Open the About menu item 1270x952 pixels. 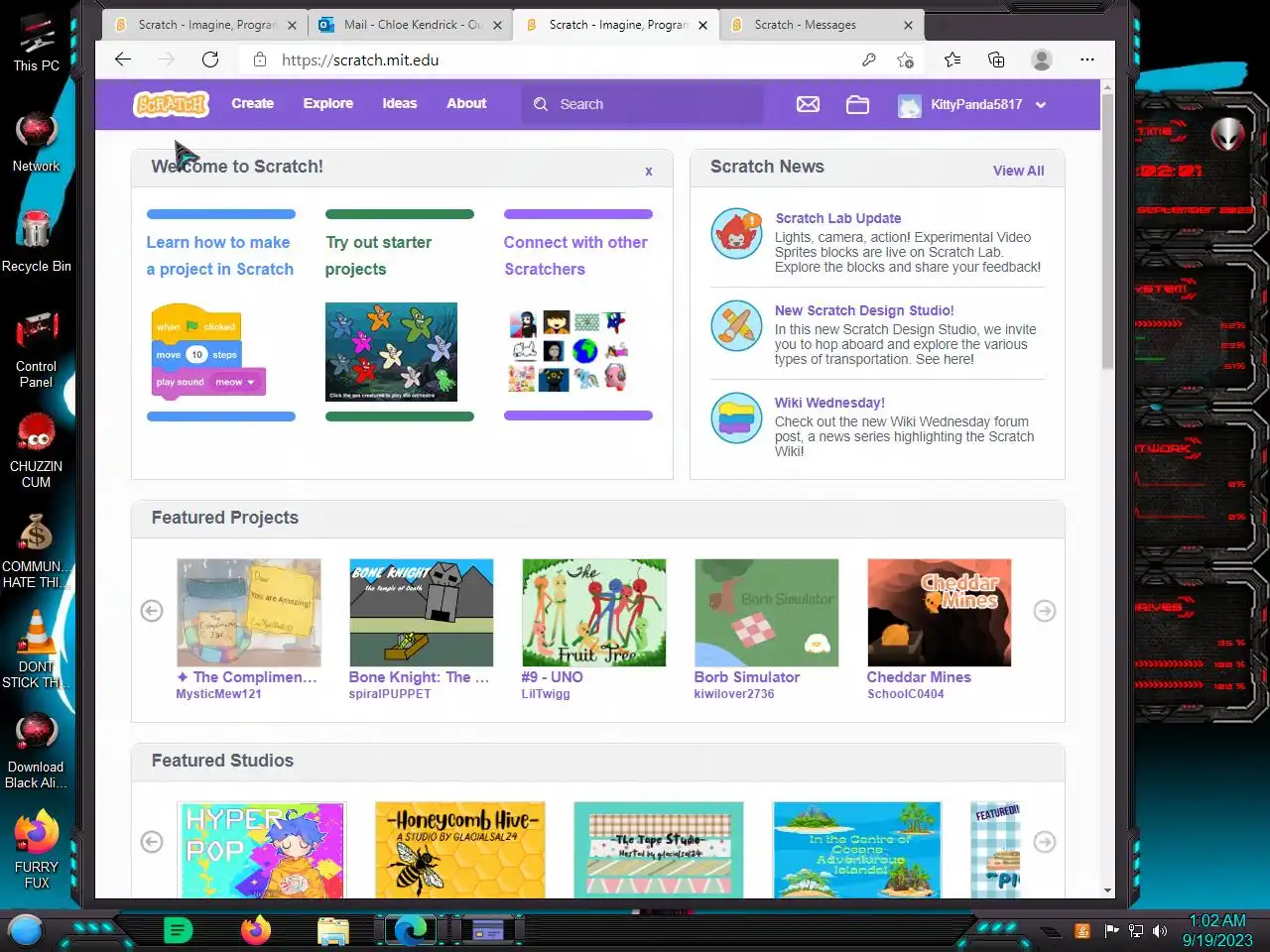pos(466,103)
